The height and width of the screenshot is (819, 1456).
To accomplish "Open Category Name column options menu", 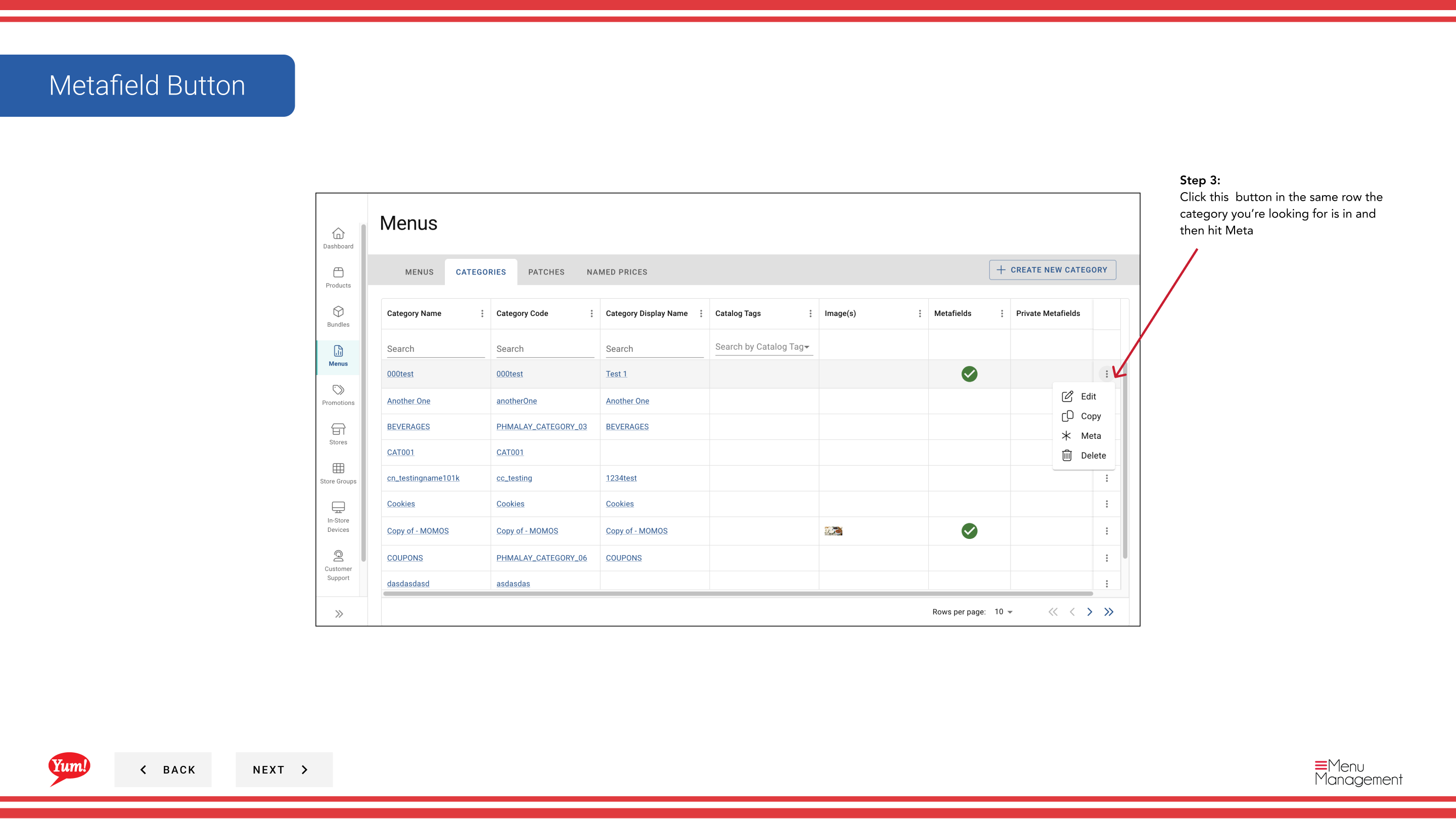I will coord(482,313).
